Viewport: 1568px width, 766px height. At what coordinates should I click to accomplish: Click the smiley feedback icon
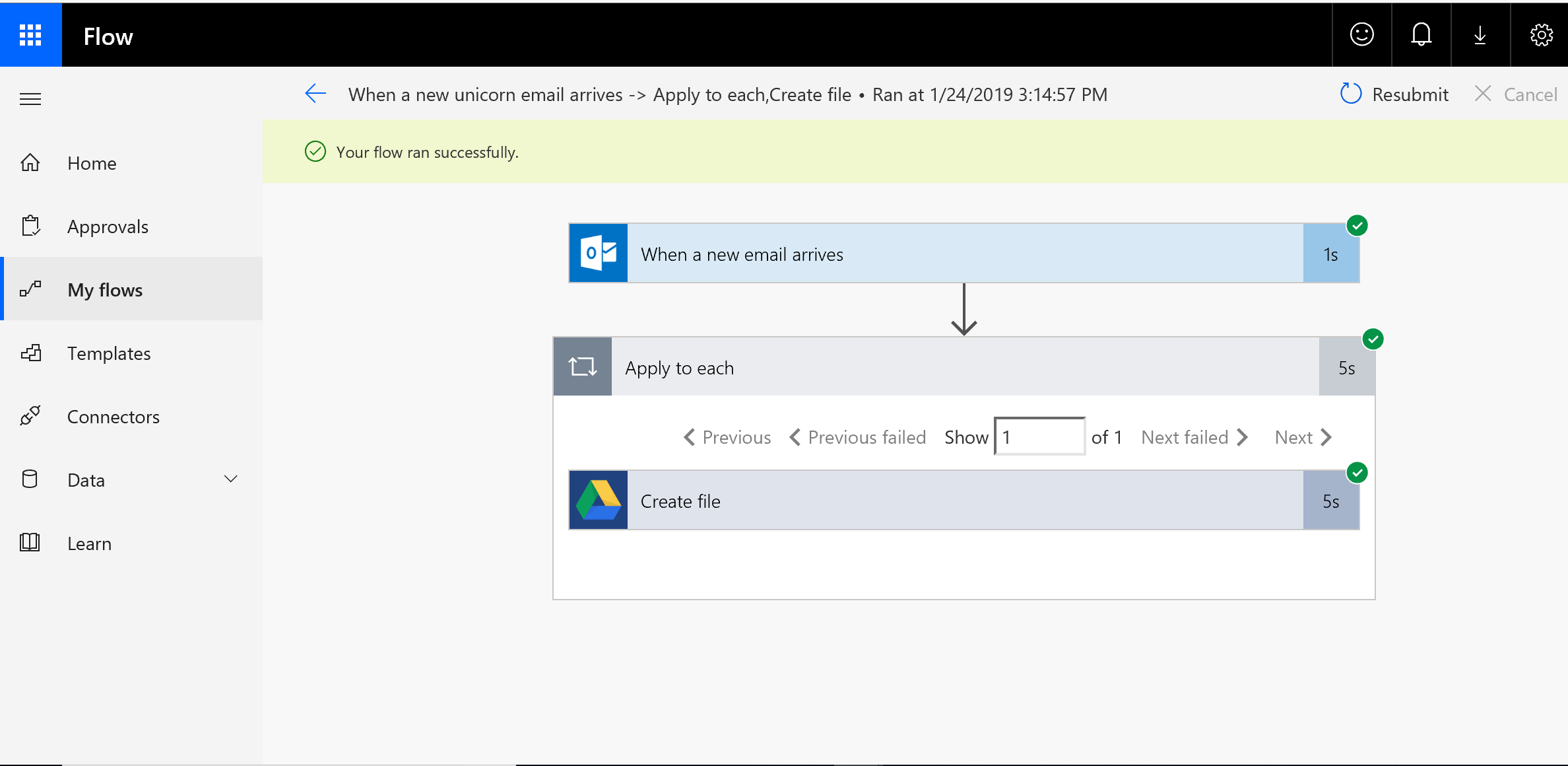[1361, 35]
